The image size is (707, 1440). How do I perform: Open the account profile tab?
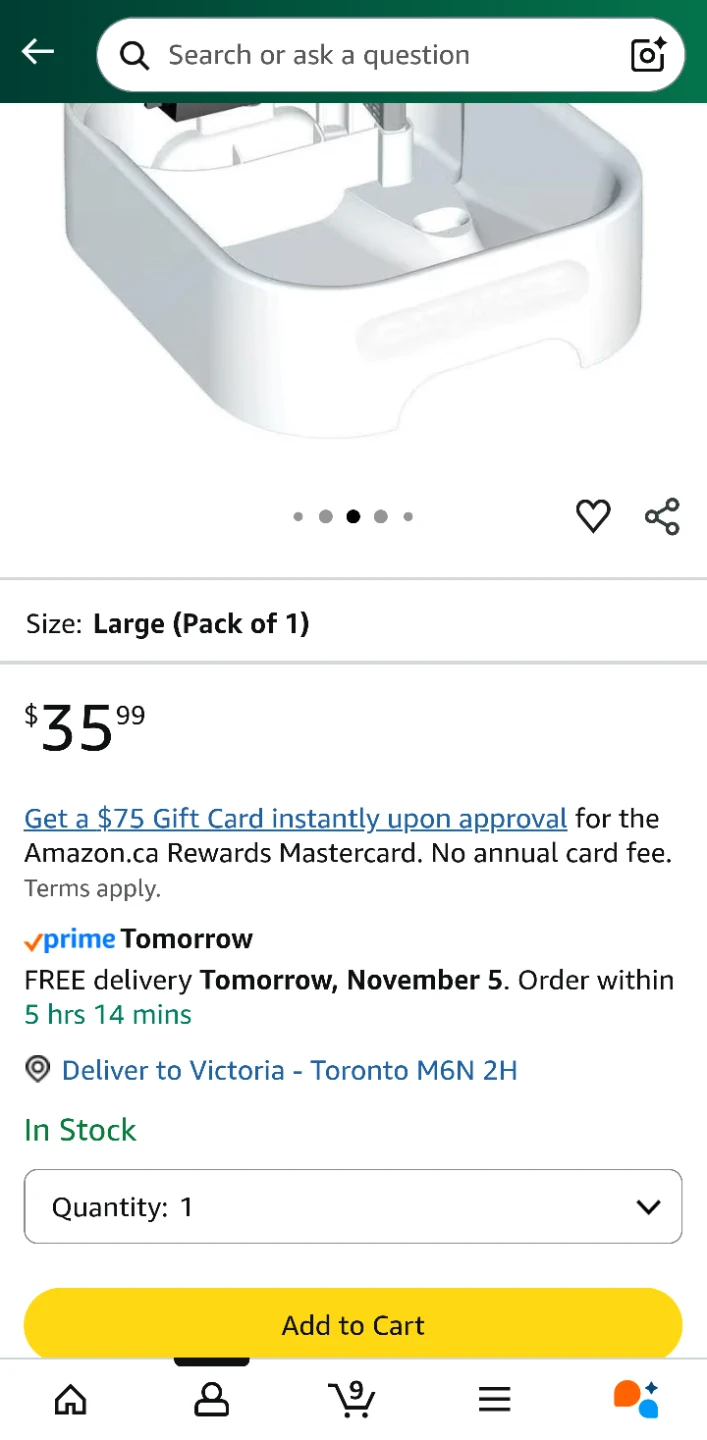tap(211, 1399)
